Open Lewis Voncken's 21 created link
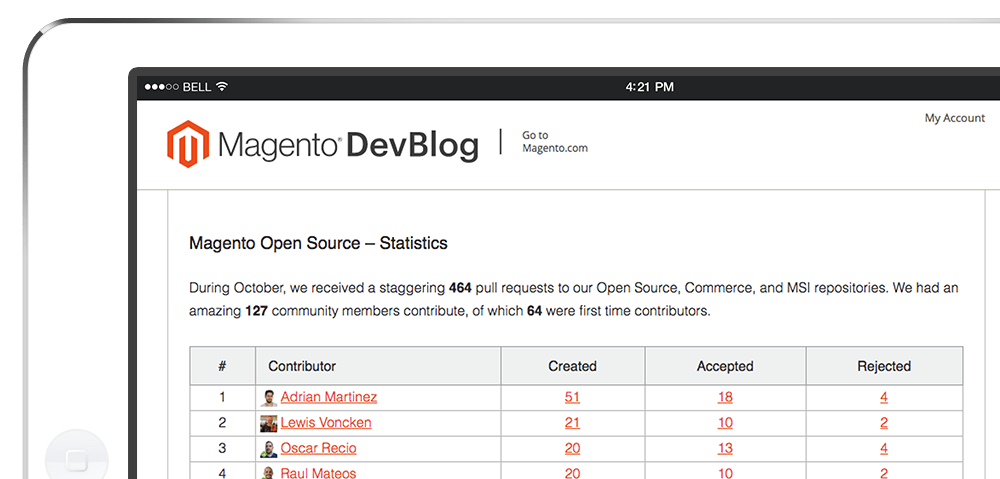 [x=572, y=422]
